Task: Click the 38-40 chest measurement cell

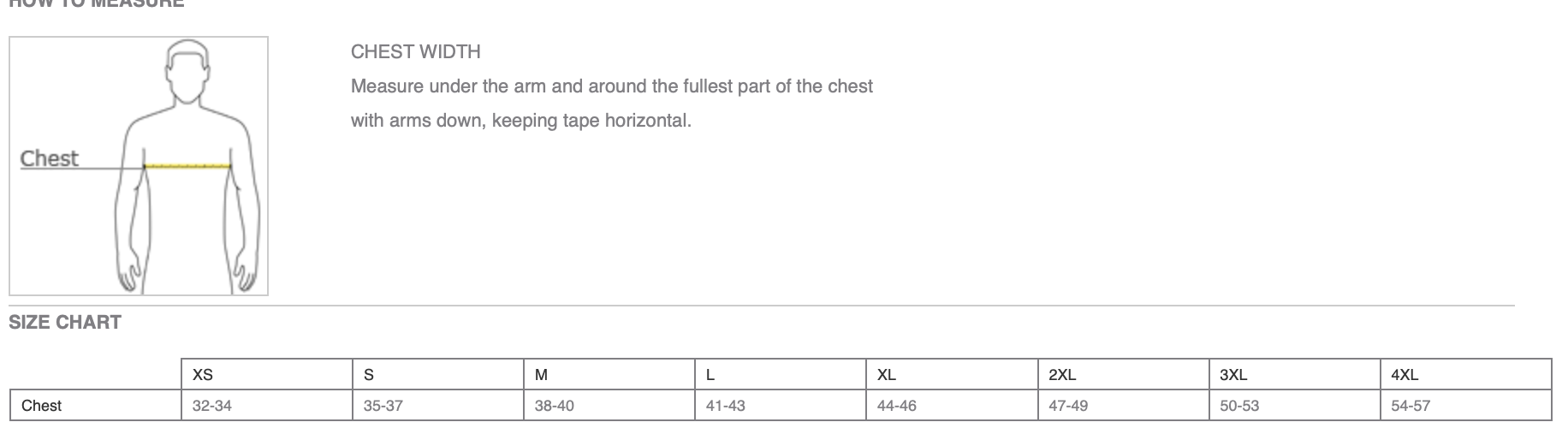Action: pos(555,406)
